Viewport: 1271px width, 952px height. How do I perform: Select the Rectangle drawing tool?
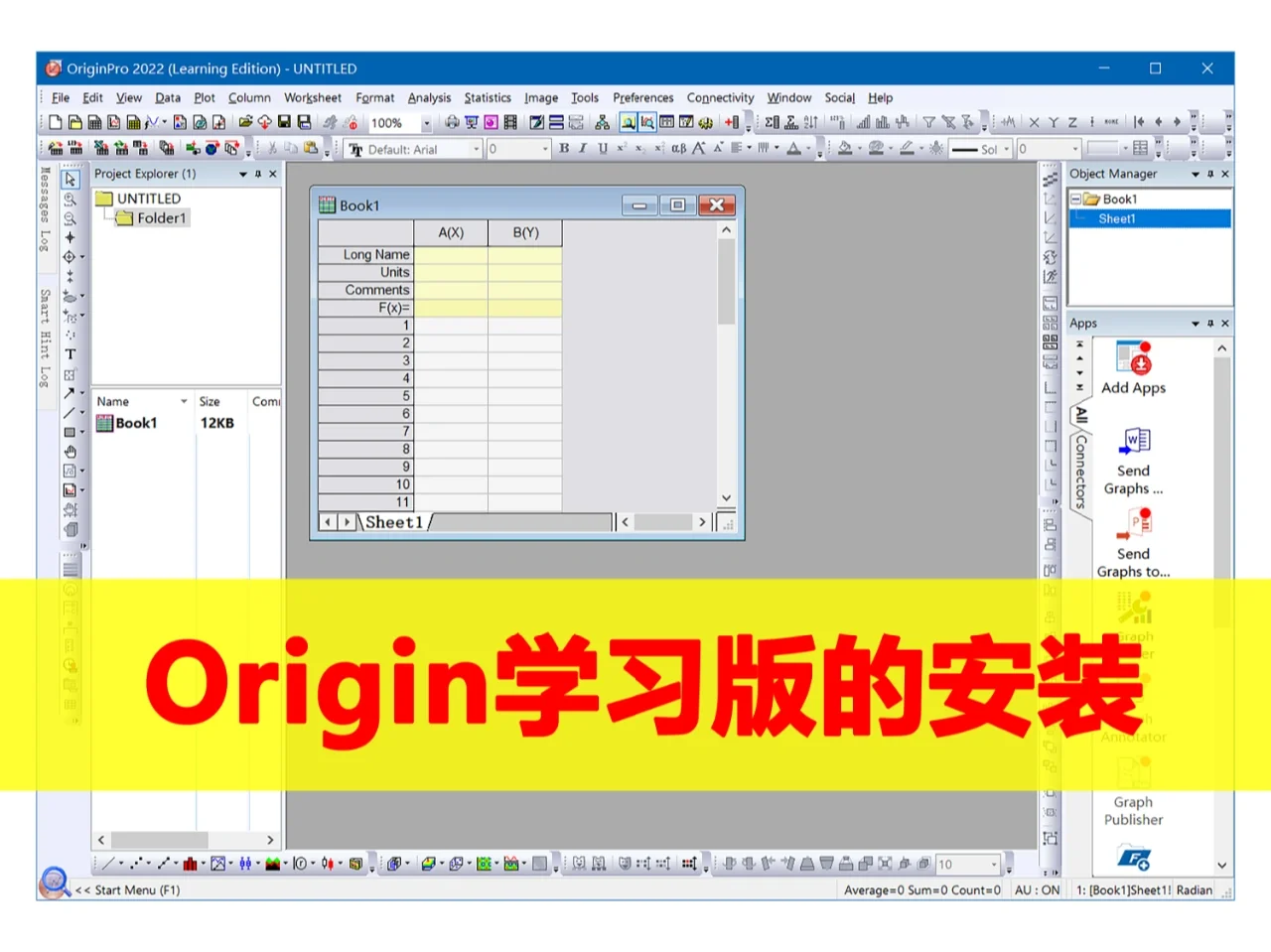[x=70, y=432]
